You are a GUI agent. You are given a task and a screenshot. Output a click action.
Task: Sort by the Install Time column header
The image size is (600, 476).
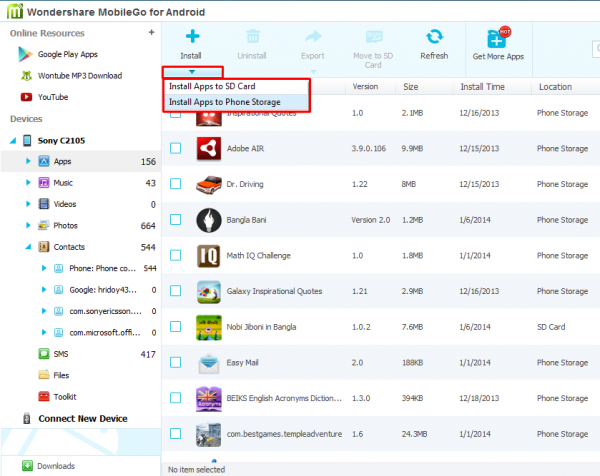tap(483, 87)
